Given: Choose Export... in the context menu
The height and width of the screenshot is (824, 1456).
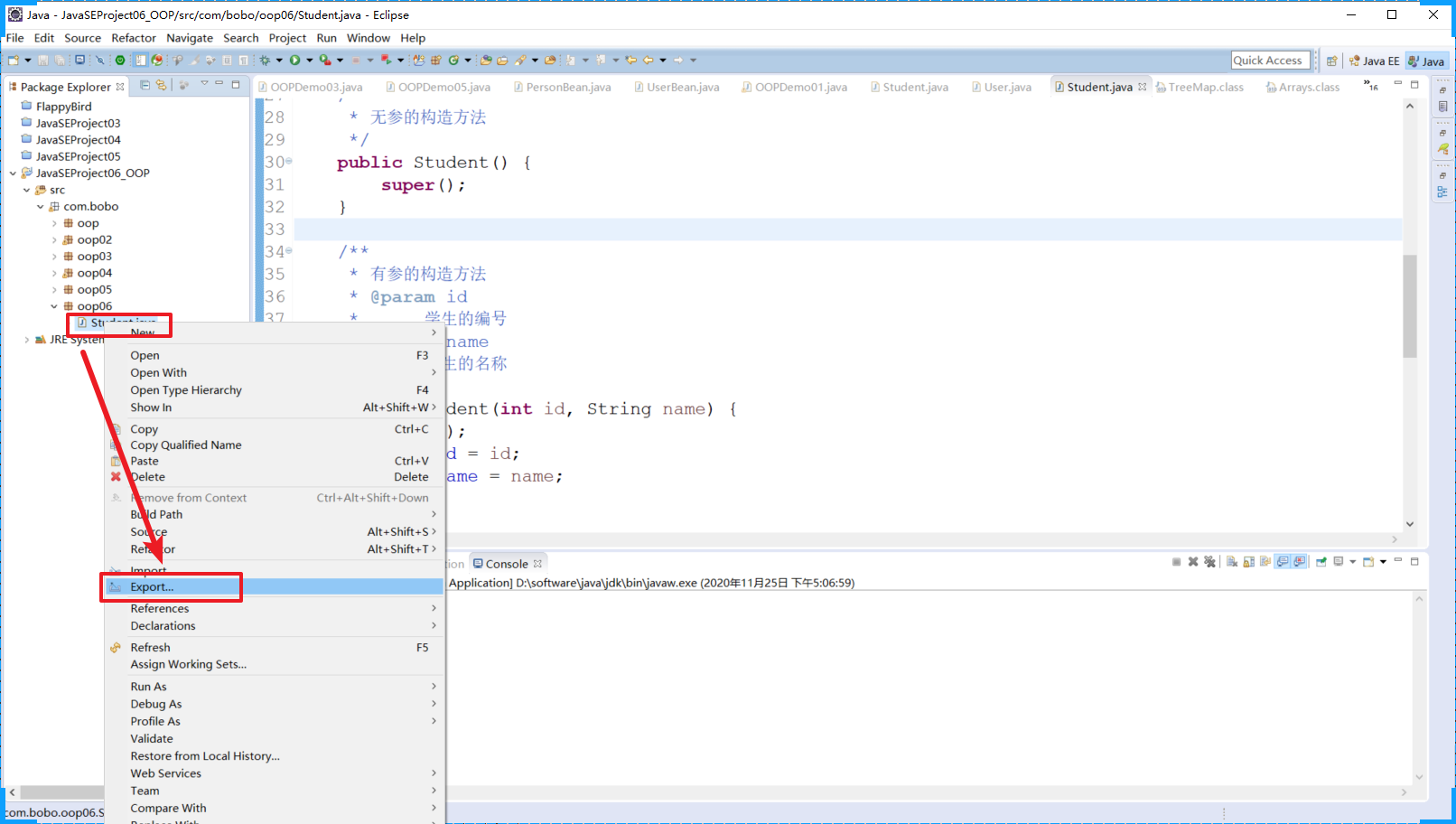Looking at the screenshot, I should coord(275,586).
